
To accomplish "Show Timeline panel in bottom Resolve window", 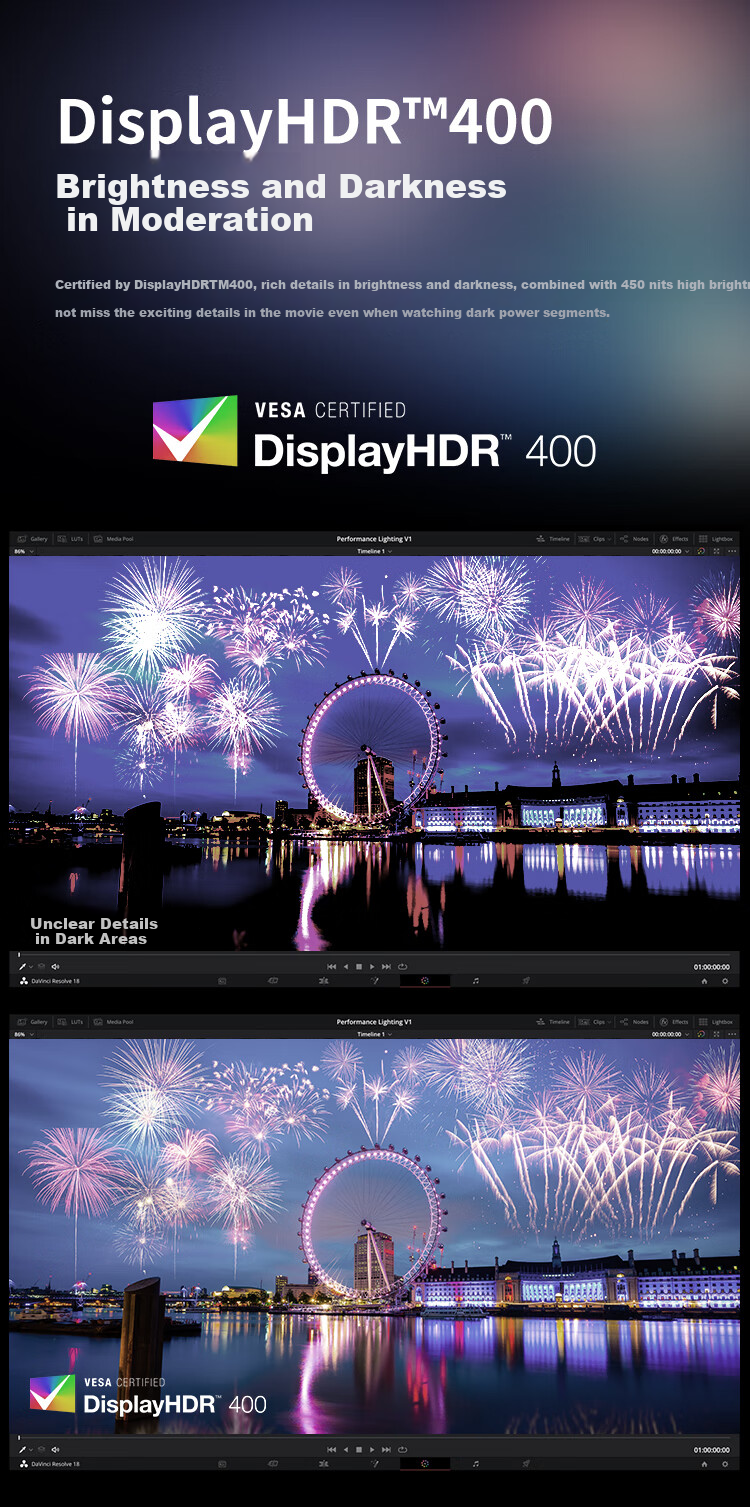I will click(x=554, y=1022).
